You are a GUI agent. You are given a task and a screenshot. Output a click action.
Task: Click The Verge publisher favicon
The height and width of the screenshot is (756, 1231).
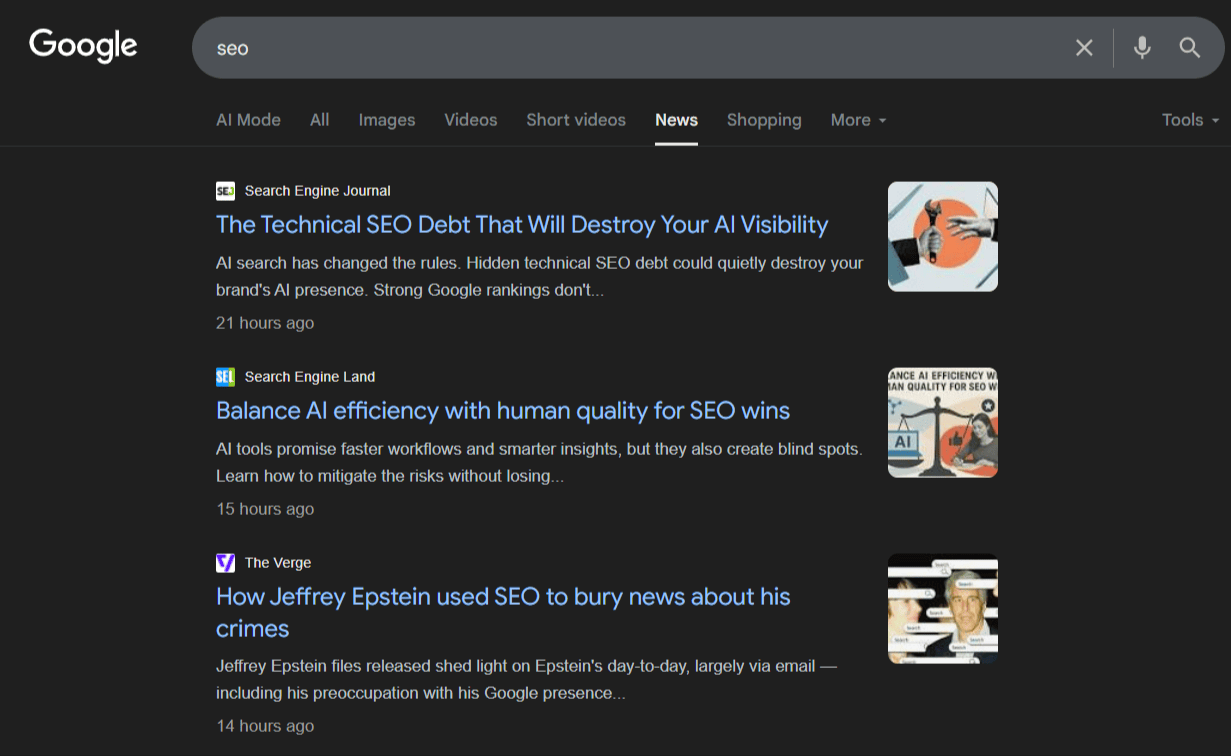pyautogui.click(x=225, y=562)
